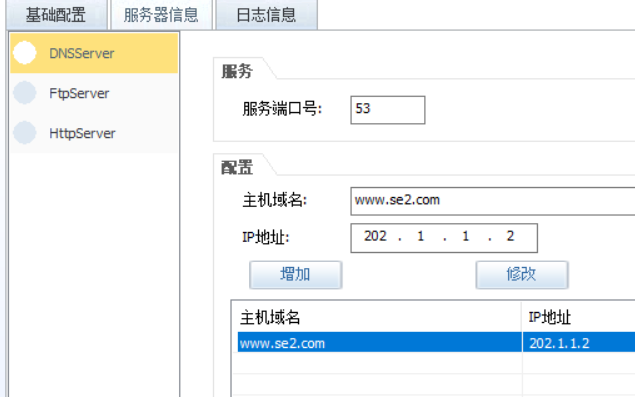Select the DNSServer radio button
Screen dimensions: 635x397
click(25, 53)
